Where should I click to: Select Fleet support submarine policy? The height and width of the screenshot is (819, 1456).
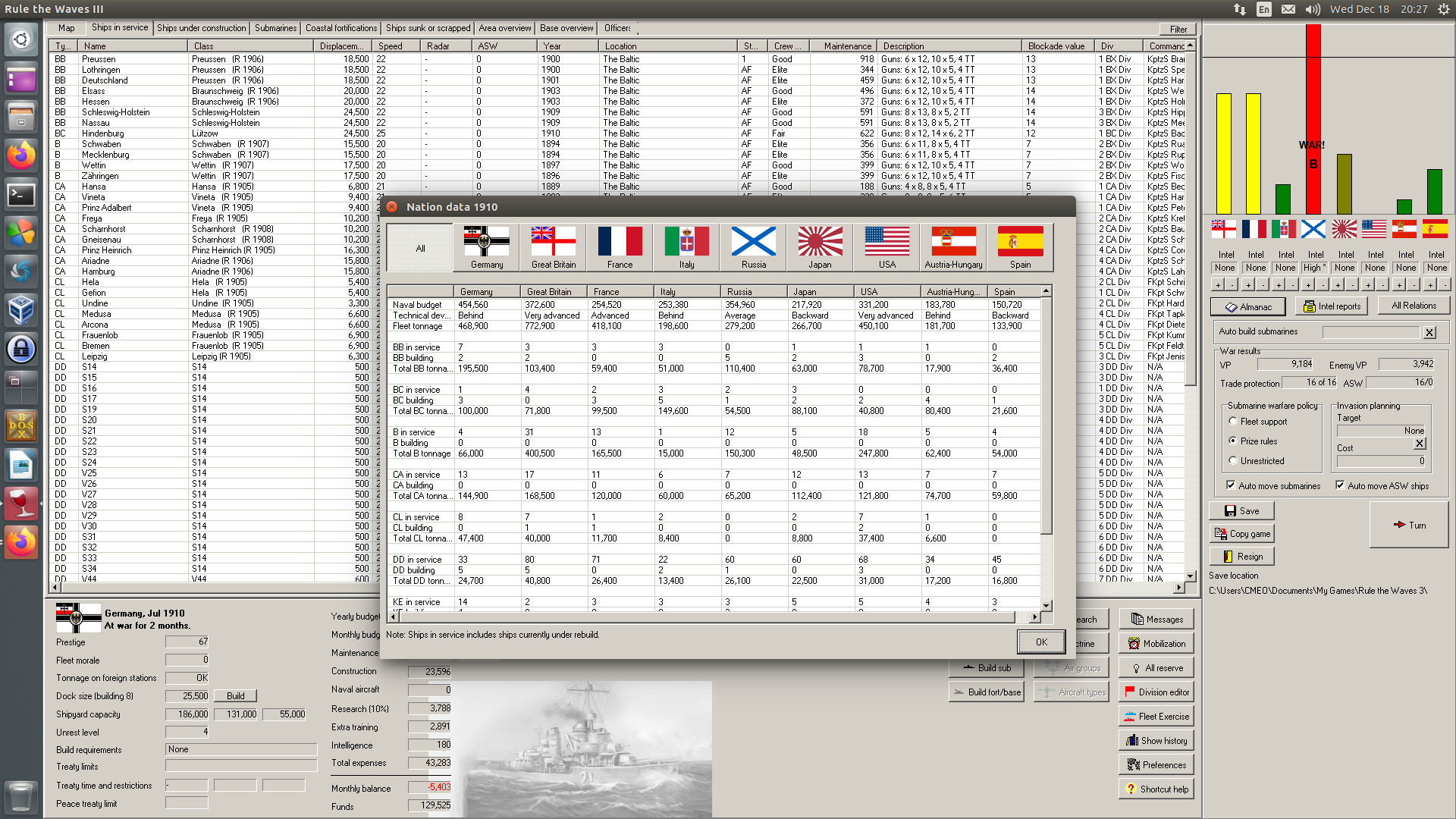pos(1233,422)
